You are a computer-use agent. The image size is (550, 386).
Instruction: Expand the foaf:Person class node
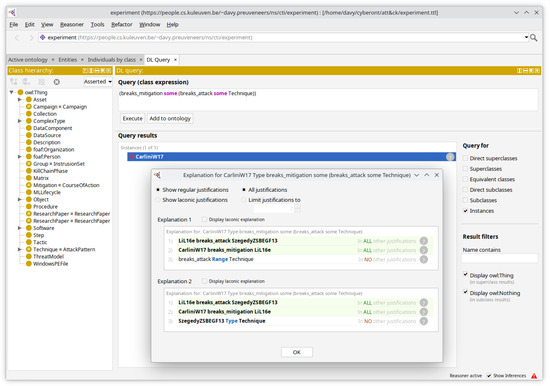[20, 157]
